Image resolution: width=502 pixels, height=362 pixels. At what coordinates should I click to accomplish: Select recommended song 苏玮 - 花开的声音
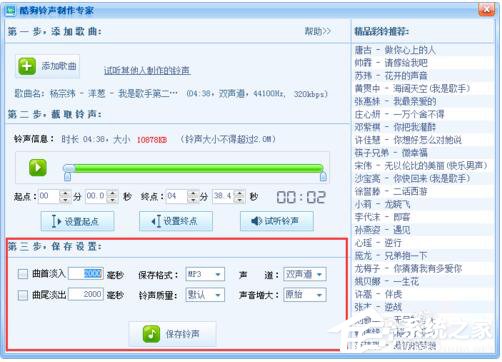point(391,76)
